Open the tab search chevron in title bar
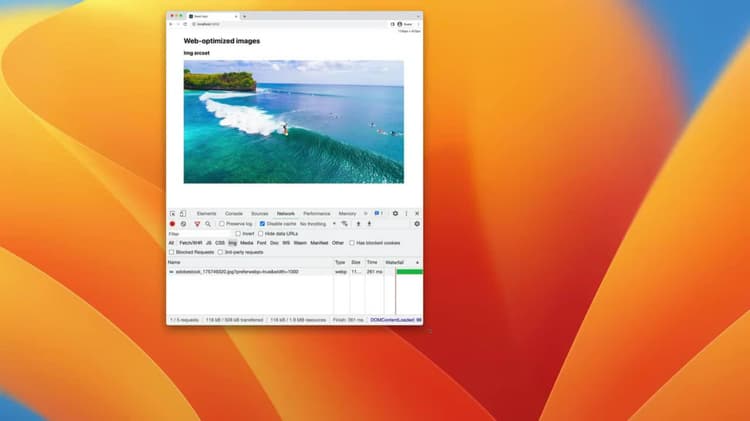750x421 pixels. tap(418, 16)
